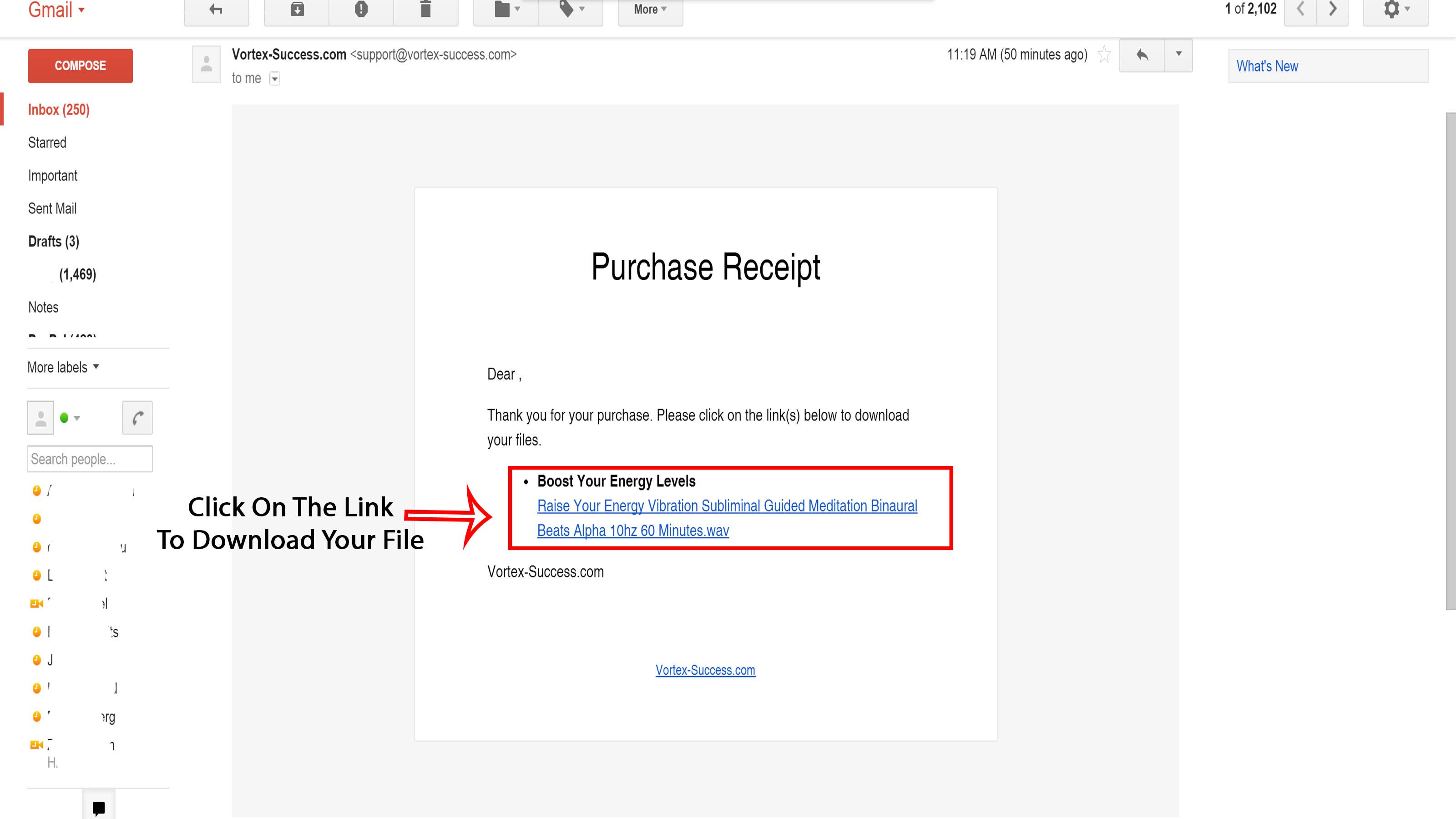Screen dimensions: 1456x819
Task: Click the page vertical scrollbar
Action: click(1451, 361)
